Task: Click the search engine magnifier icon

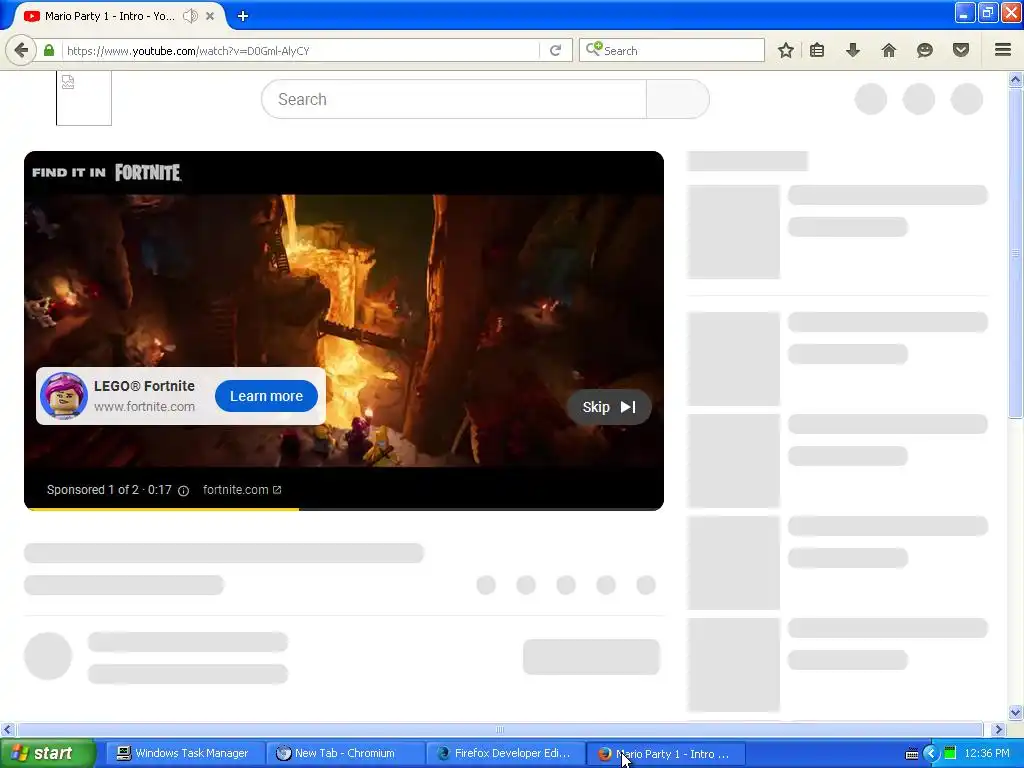Action: click(593, 50)
